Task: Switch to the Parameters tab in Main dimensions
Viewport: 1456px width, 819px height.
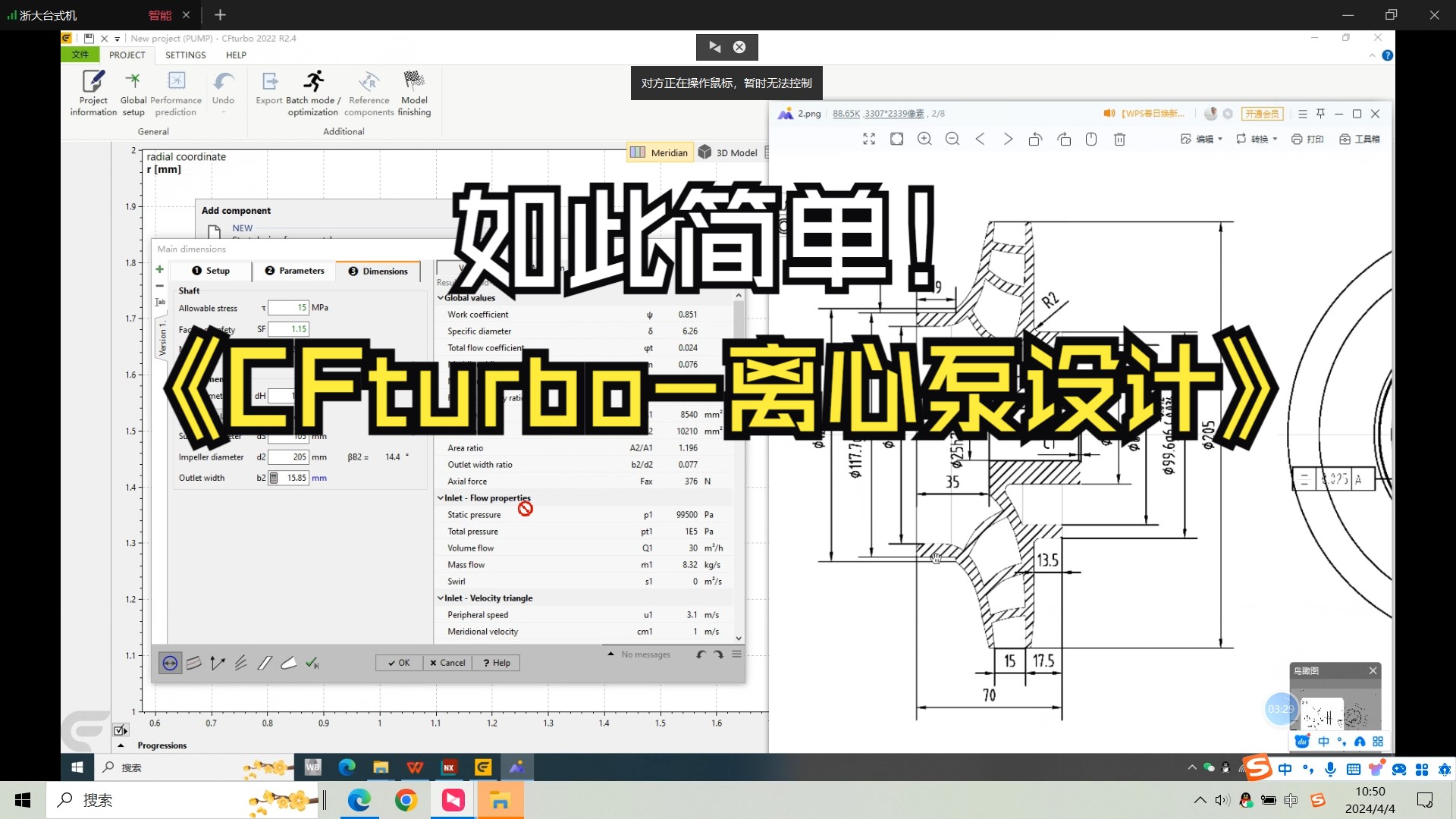Action: click(294, 271)
